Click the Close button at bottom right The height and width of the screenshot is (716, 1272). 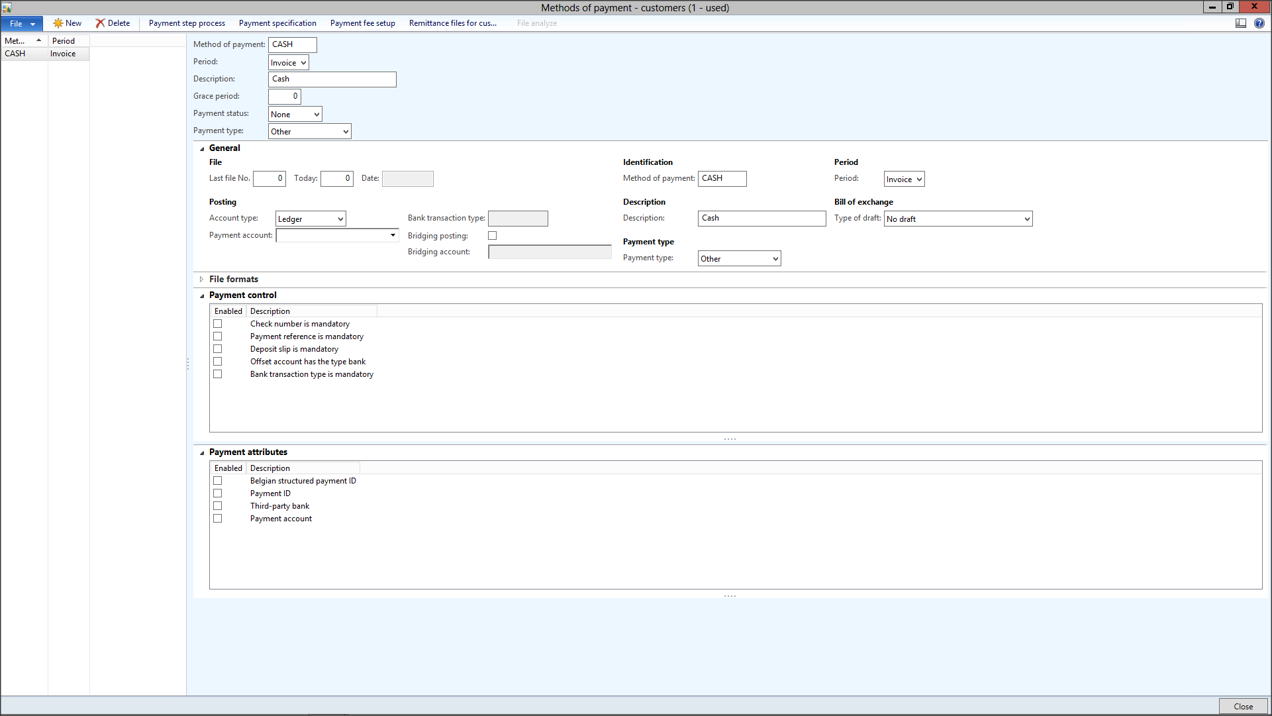(x=1243, y=706)
